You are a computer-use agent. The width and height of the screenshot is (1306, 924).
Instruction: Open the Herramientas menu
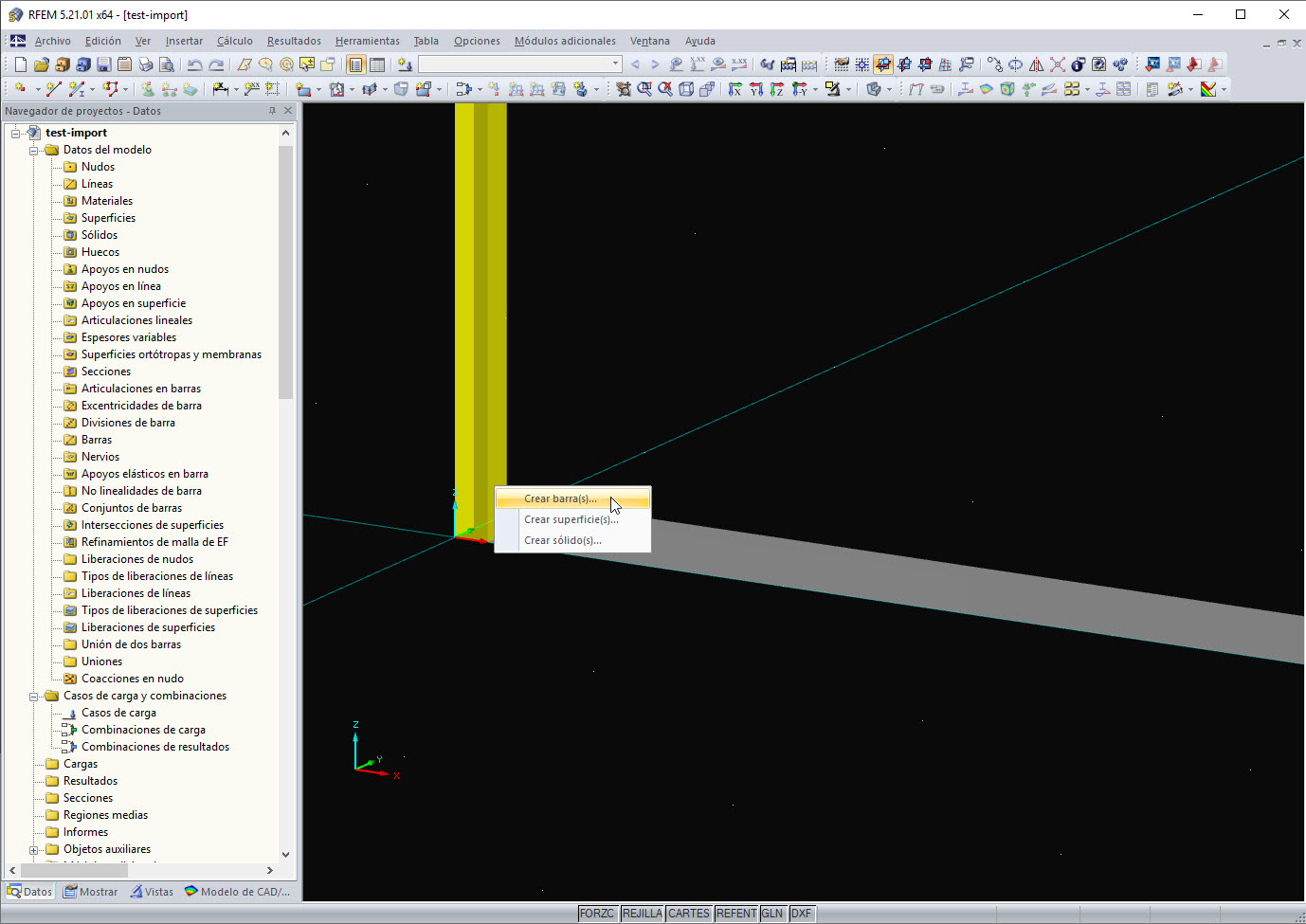tap(368, 41)
